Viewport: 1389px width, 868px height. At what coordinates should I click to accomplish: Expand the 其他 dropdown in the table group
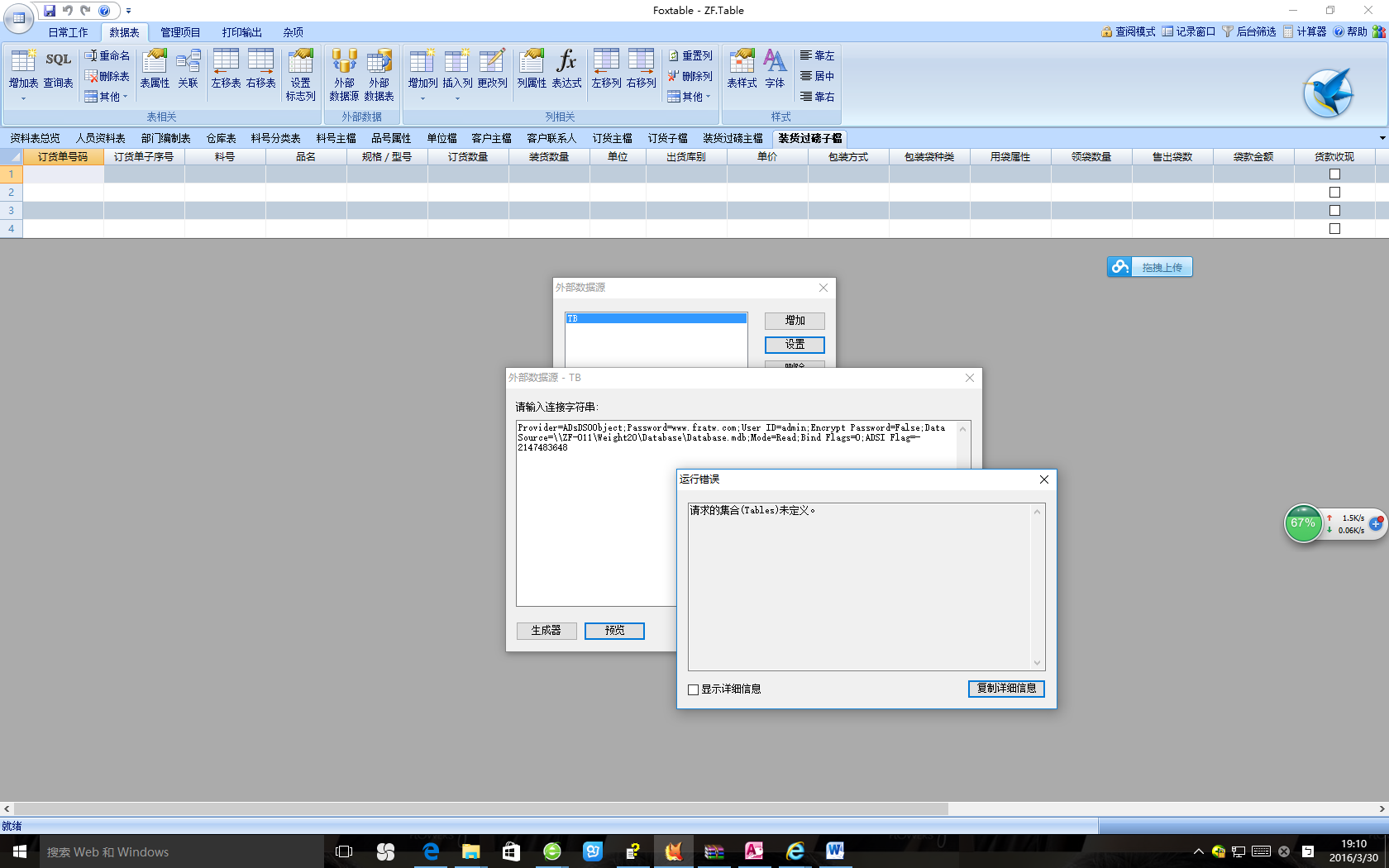pyautogui.click(x=107, y=97)
